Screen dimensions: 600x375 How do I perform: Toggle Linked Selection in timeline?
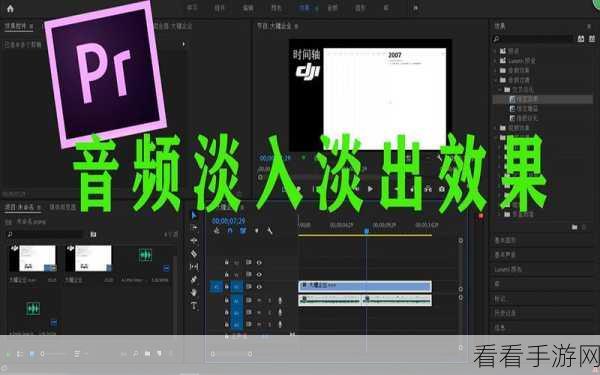coord(243,230)
